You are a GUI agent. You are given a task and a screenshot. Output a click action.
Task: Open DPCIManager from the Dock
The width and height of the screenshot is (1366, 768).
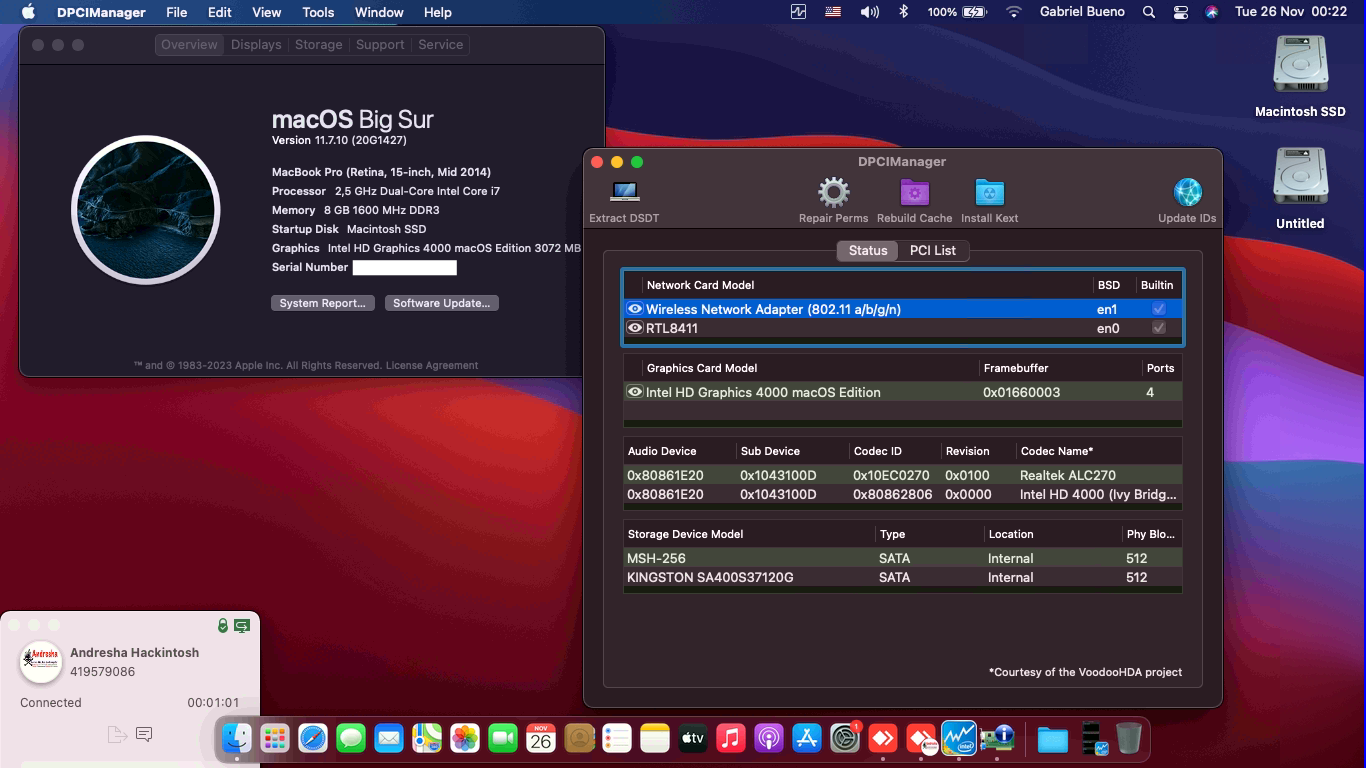[x=997, y=738]
